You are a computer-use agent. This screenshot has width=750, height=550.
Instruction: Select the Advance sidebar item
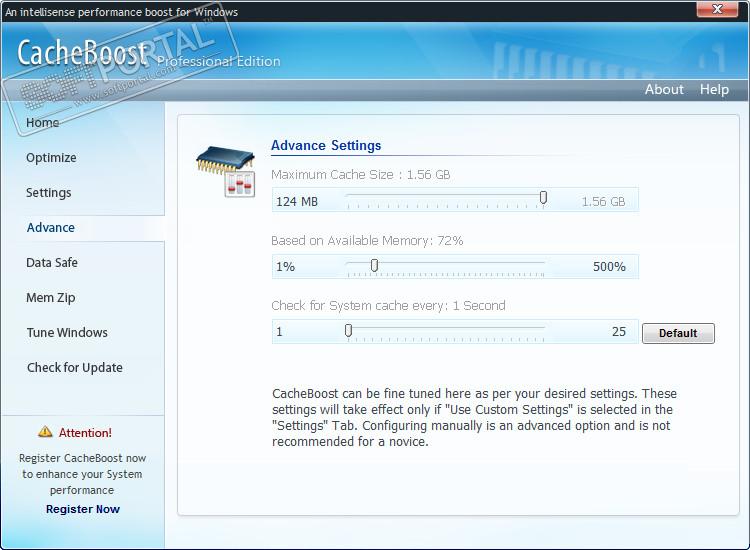point(51,228)
